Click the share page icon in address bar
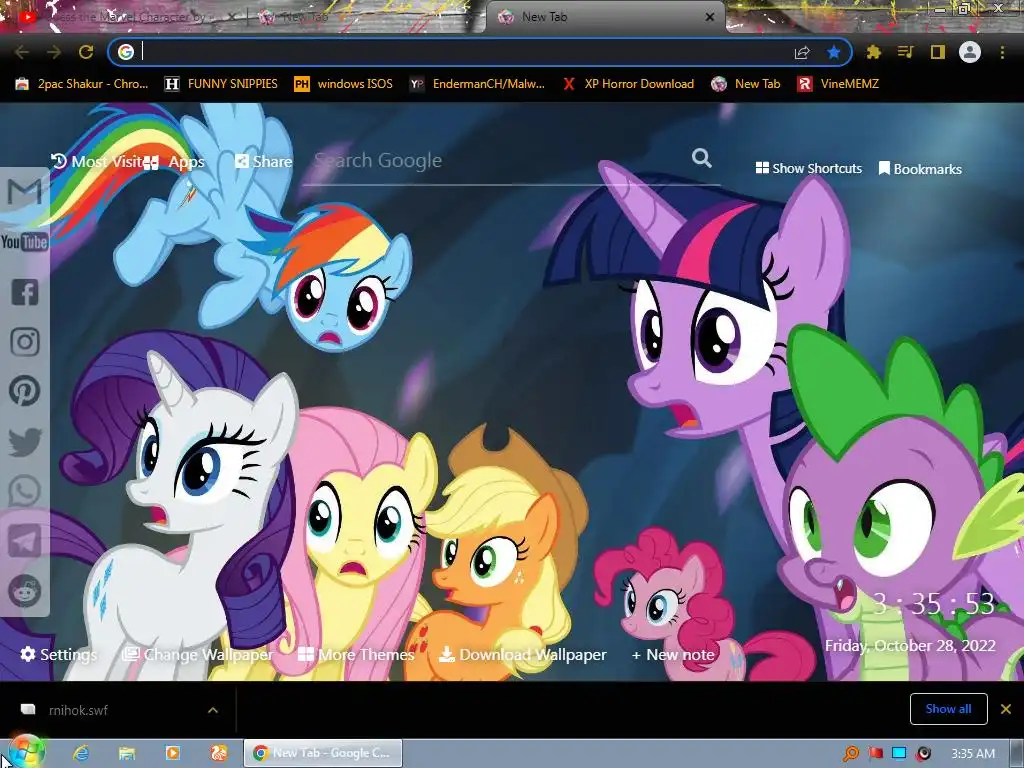The image size is (1024, 768). coord(802,52)
